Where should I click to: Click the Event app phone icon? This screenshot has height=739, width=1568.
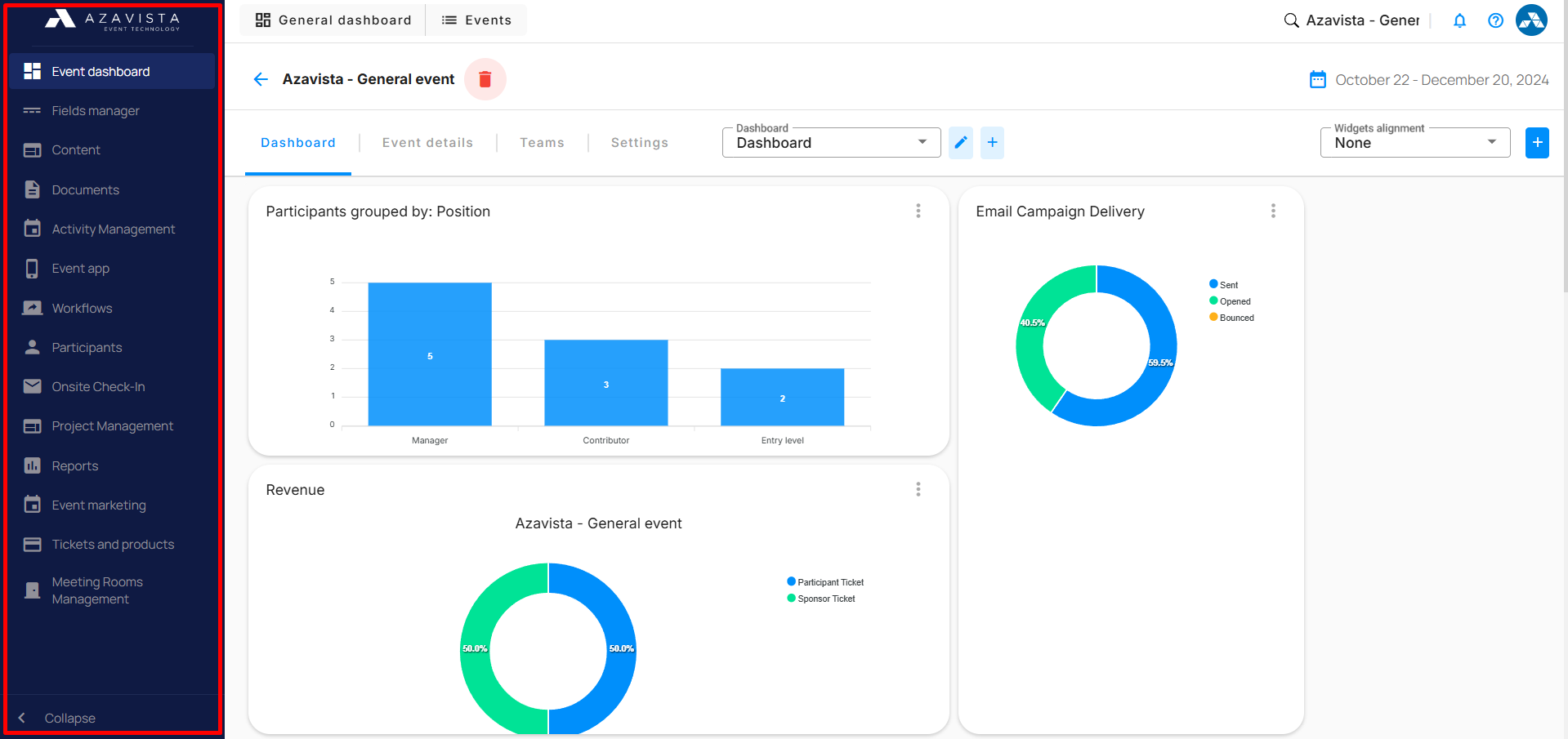[x=33, y=269]
